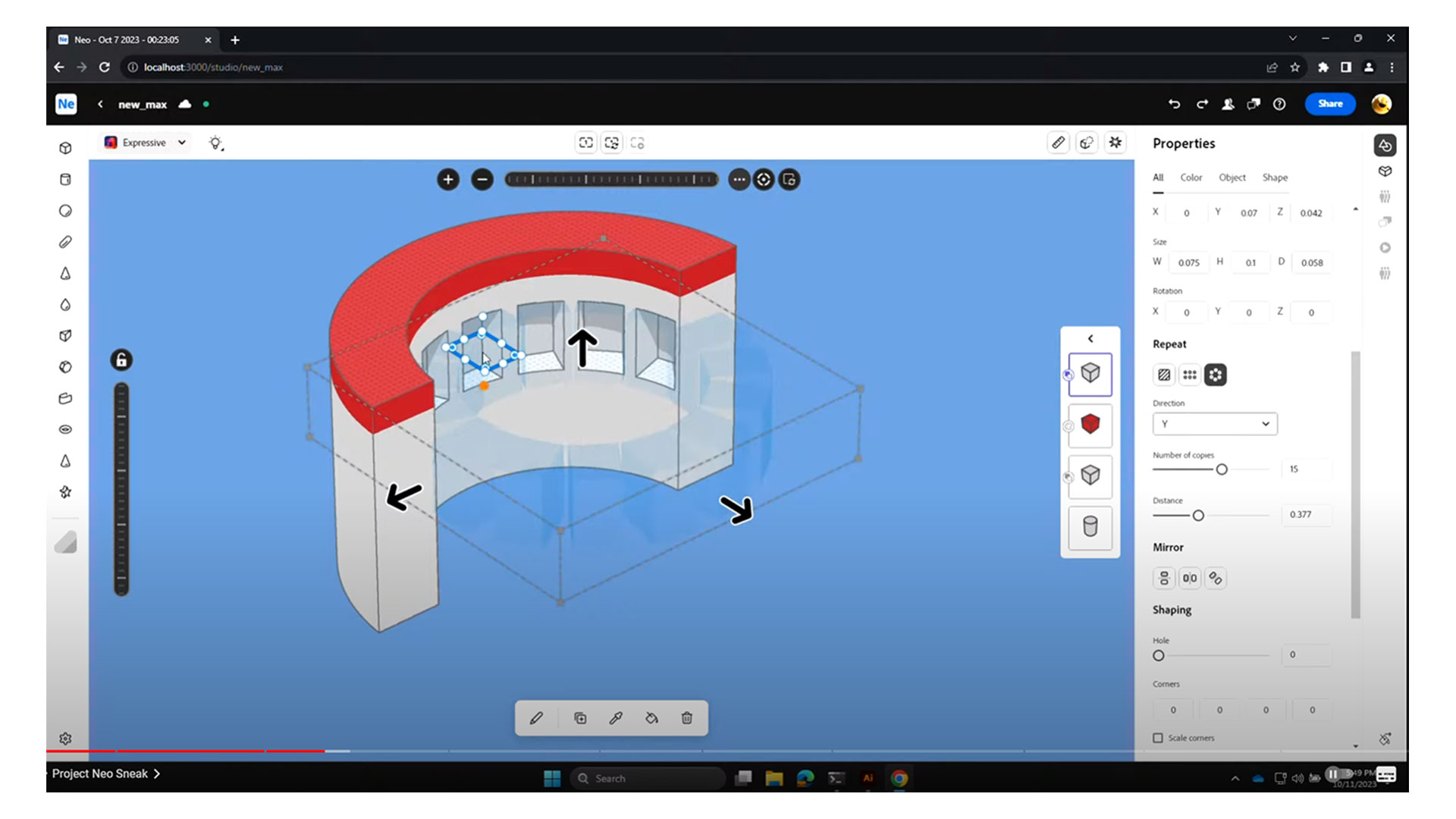The image size is (1456, 819).
Task: Click the blue Share button
Action: click(x=1329, y=104)
